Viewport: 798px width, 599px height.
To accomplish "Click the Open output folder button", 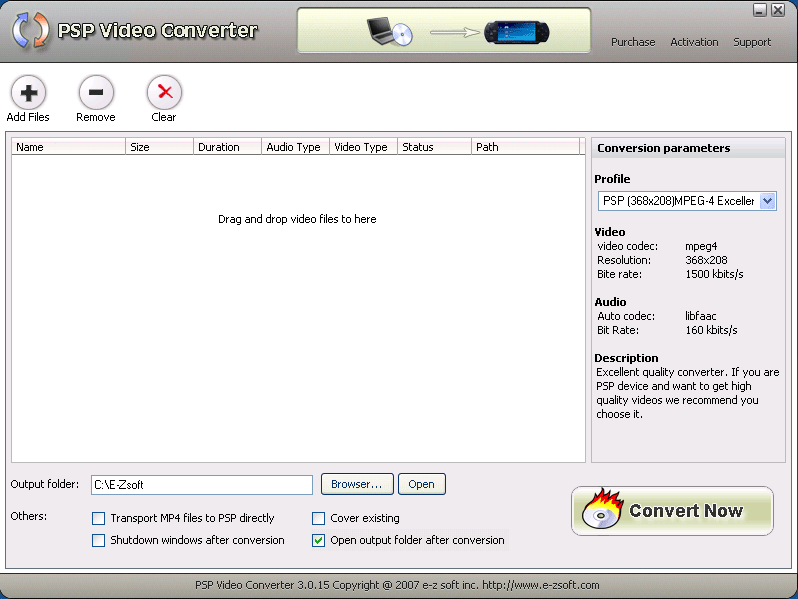I will [421, 484].
